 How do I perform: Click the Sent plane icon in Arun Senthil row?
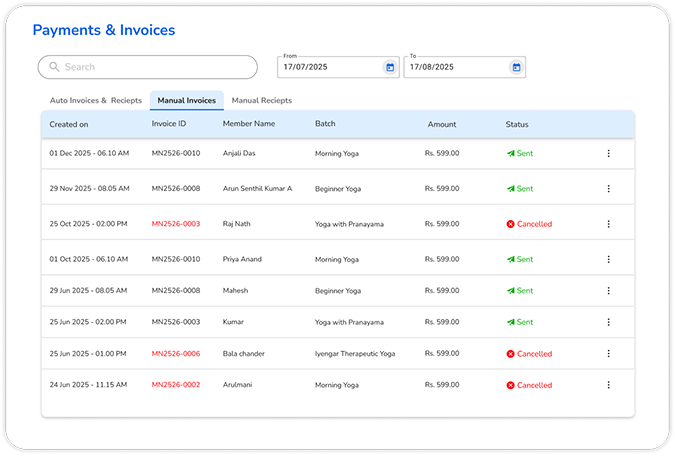[x=511, y=189]
